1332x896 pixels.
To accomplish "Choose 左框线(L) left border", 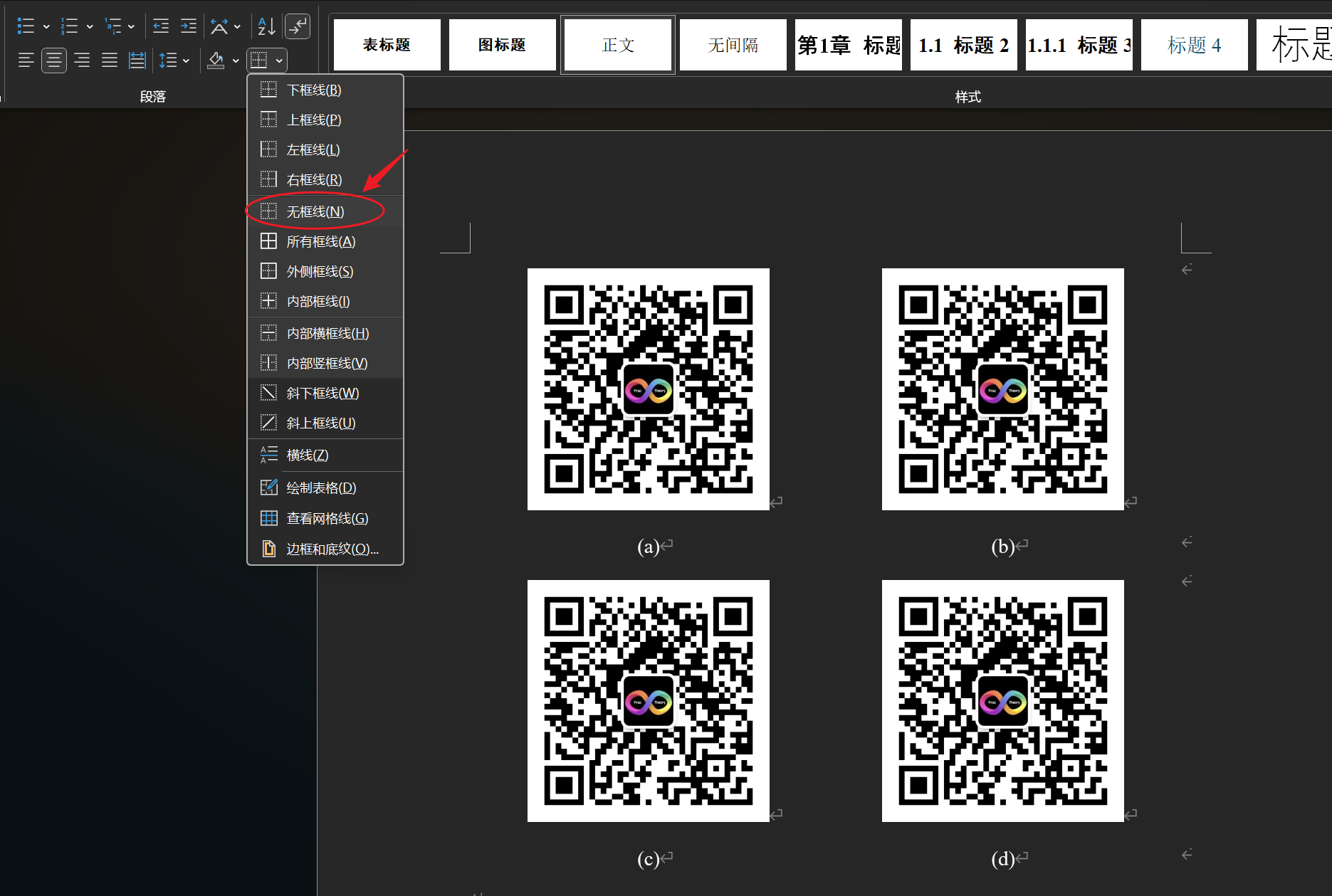I will pyautogui.click(x=325, y=149).
